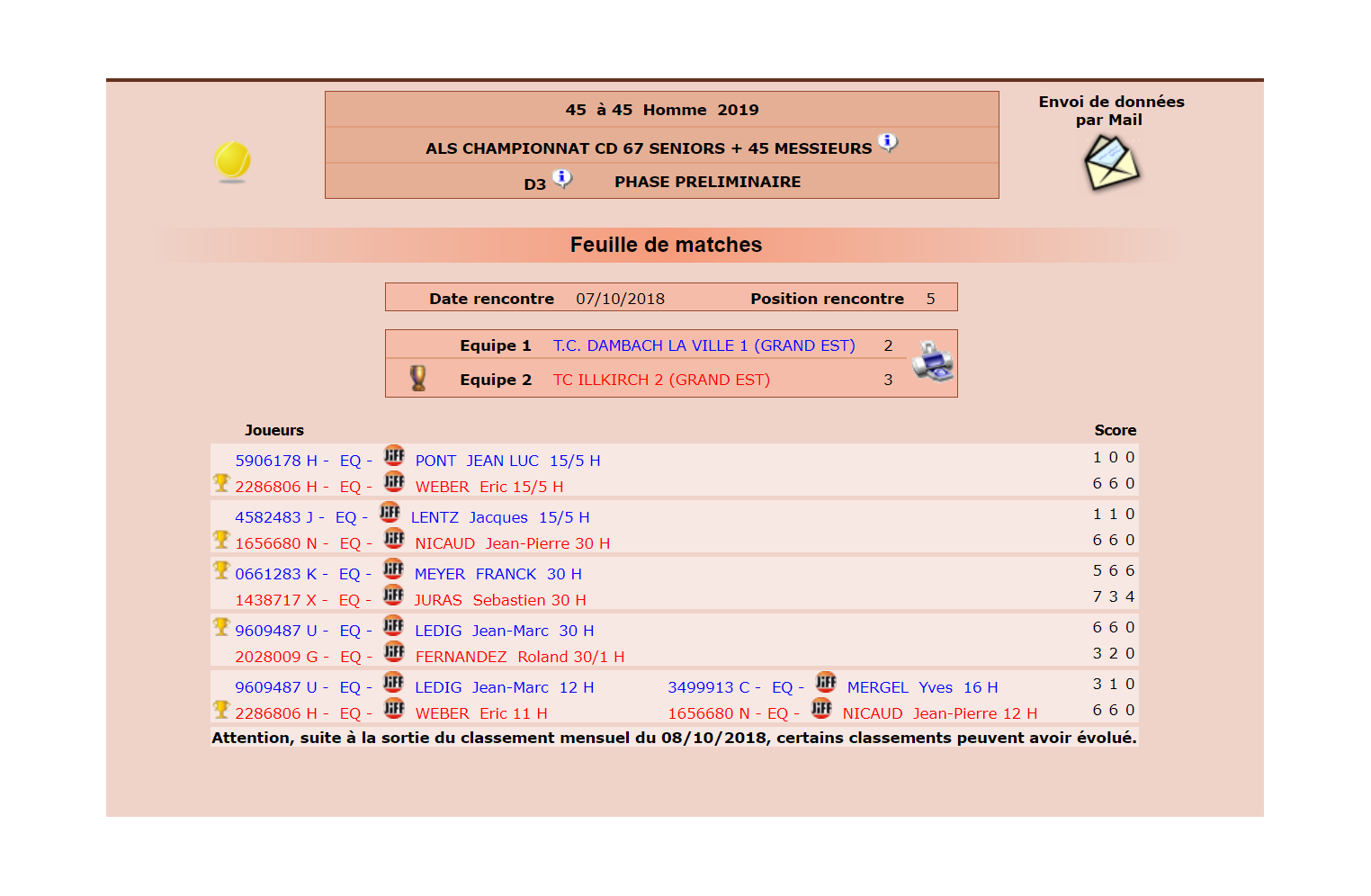This screenshot has height=896, width=1371.
Task: Click the Score column header
Action: [1116, 430]
